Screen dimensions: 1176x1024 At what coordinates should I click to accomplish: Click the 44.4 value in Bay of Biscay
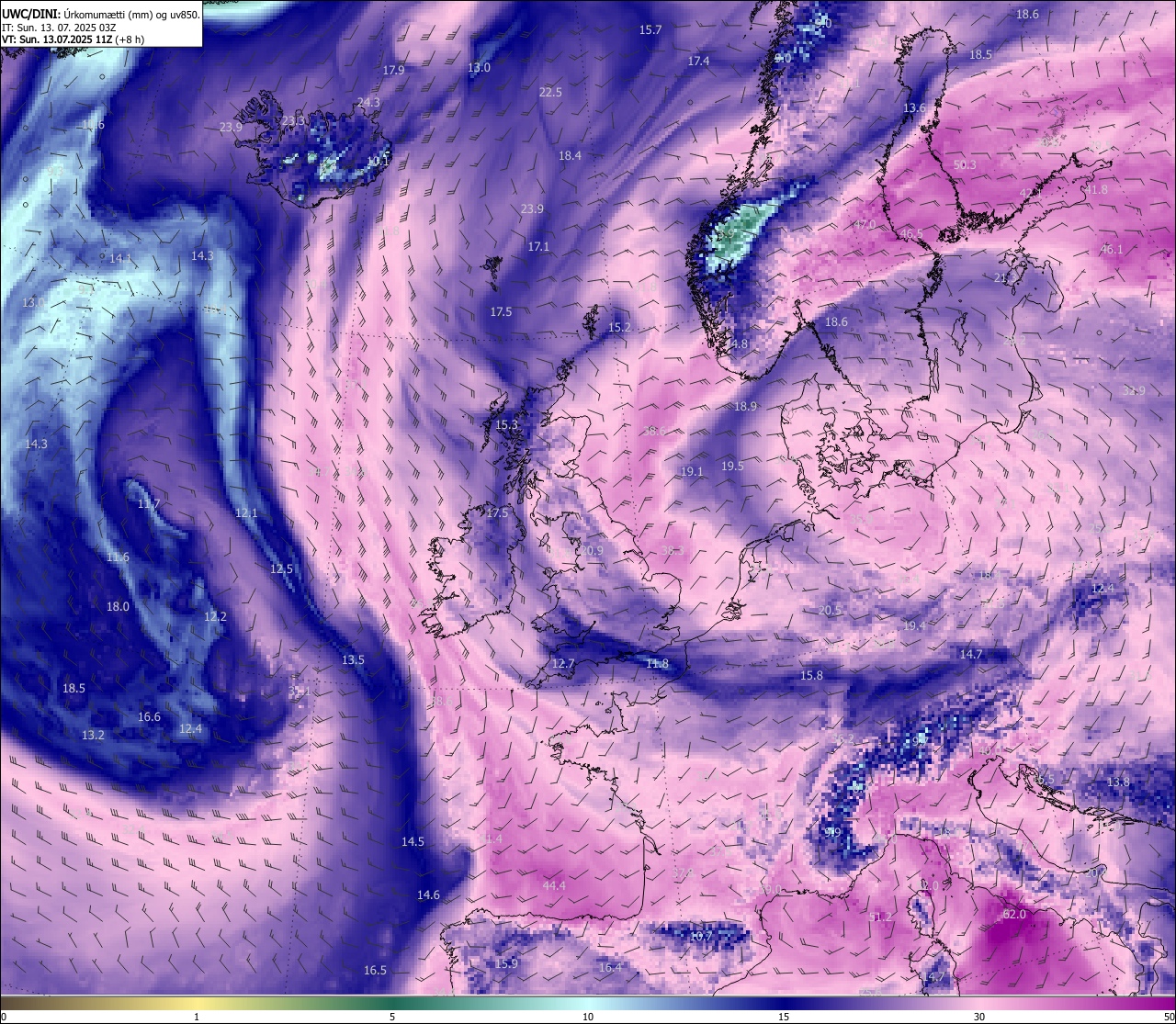pyautogui.click(x=554, y=886)
